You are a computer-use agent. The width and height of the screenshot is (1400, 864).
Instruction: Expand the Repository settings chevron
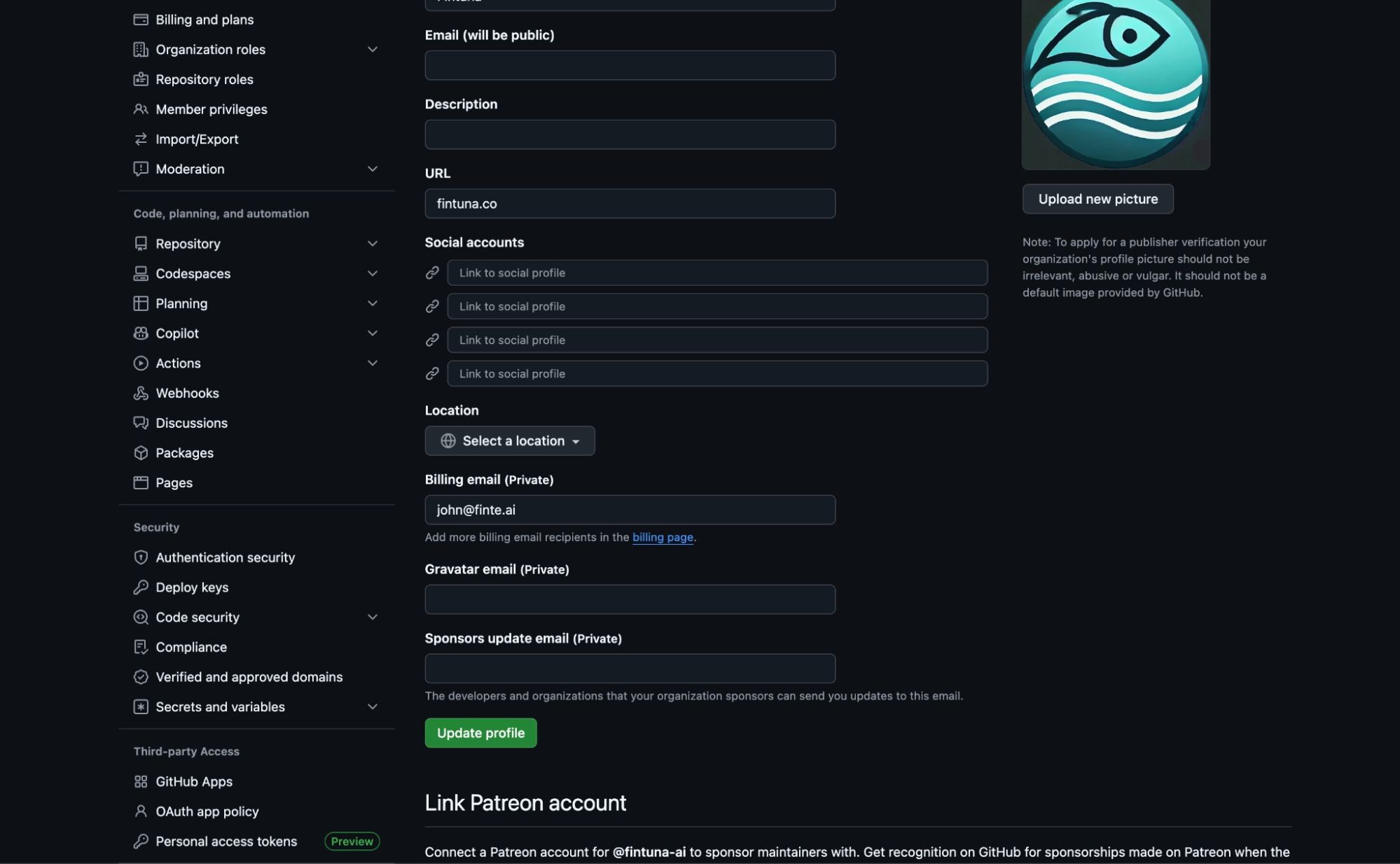coord(373,244)
